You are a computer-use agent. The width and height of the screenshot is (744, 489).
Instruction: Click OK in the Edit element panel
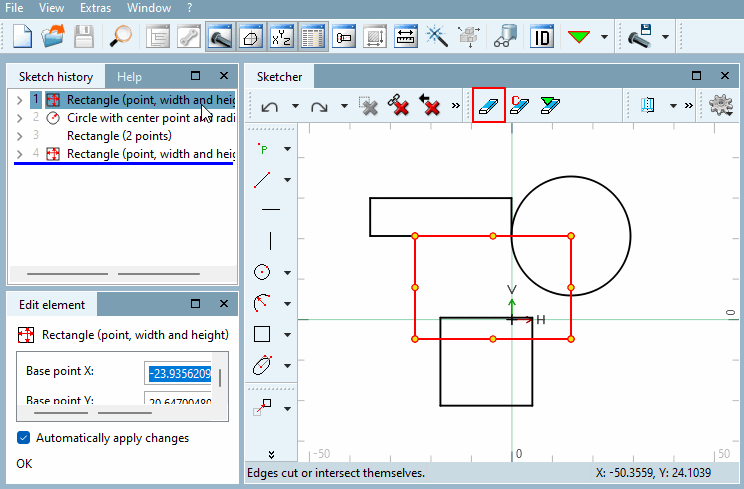(x=24, y=463)
